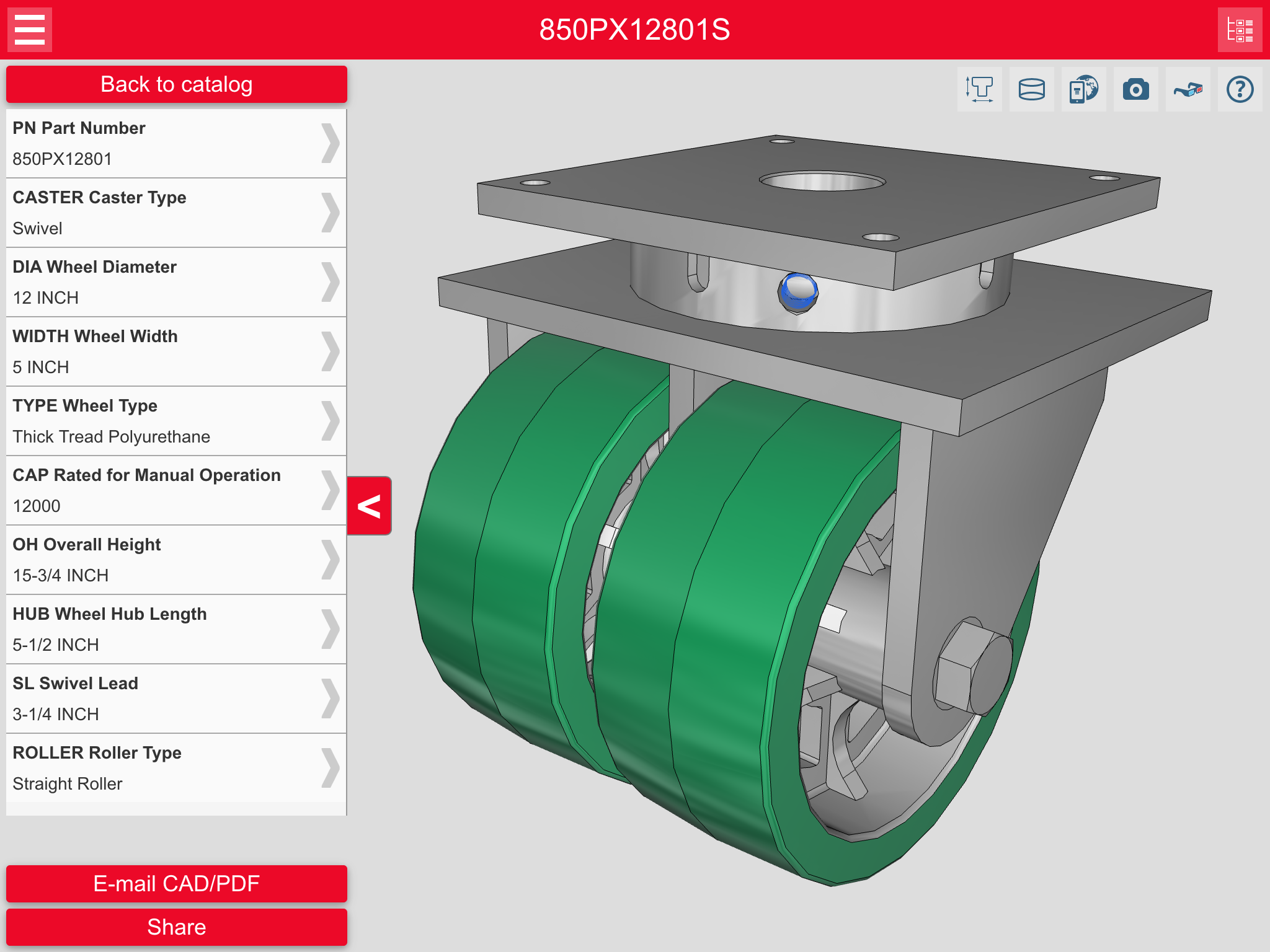Expand the OH Overall Height chevron
This screenshot has width=1270, height=952.
coord(331,560)
